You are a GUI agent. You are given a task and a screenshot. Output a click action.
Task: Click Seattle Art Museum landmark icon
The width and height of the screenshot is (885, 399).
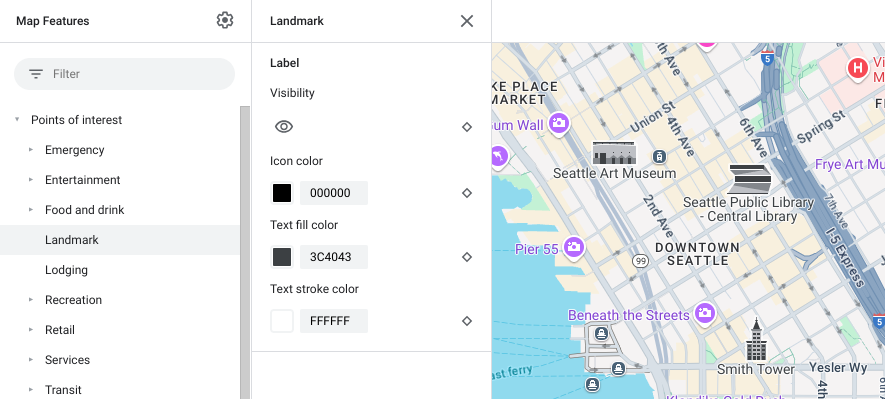pos(614,152)
